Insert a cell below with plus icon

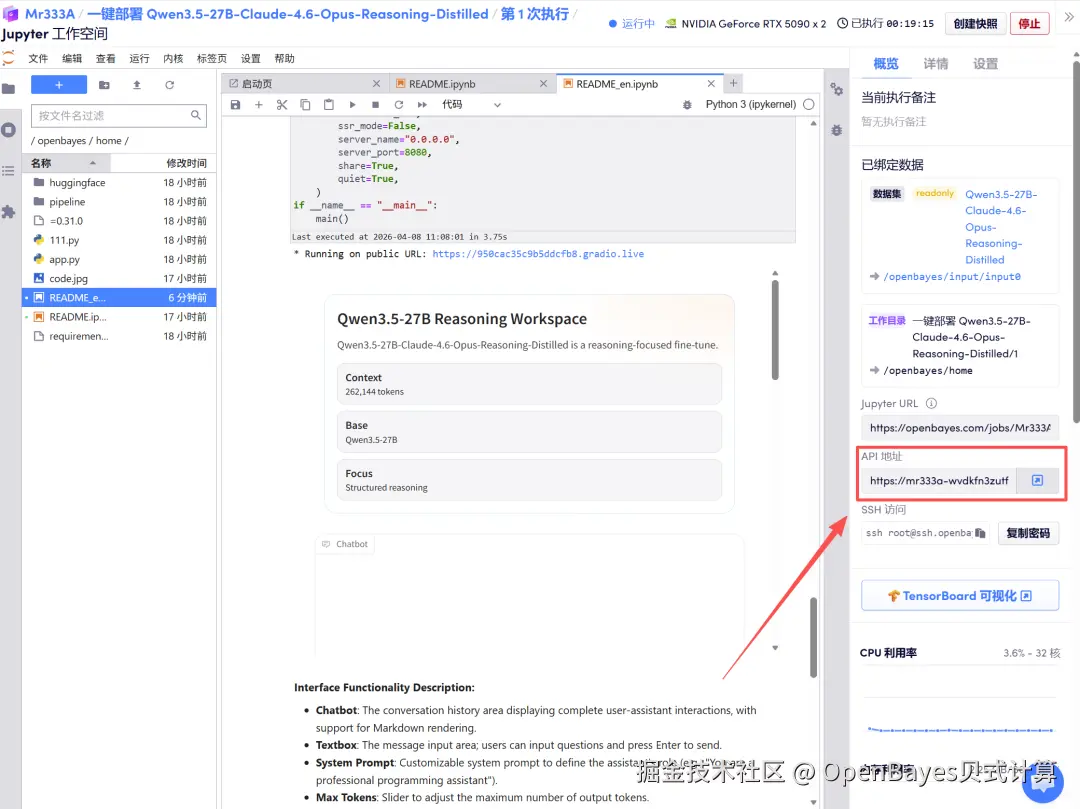click(258, 105)
